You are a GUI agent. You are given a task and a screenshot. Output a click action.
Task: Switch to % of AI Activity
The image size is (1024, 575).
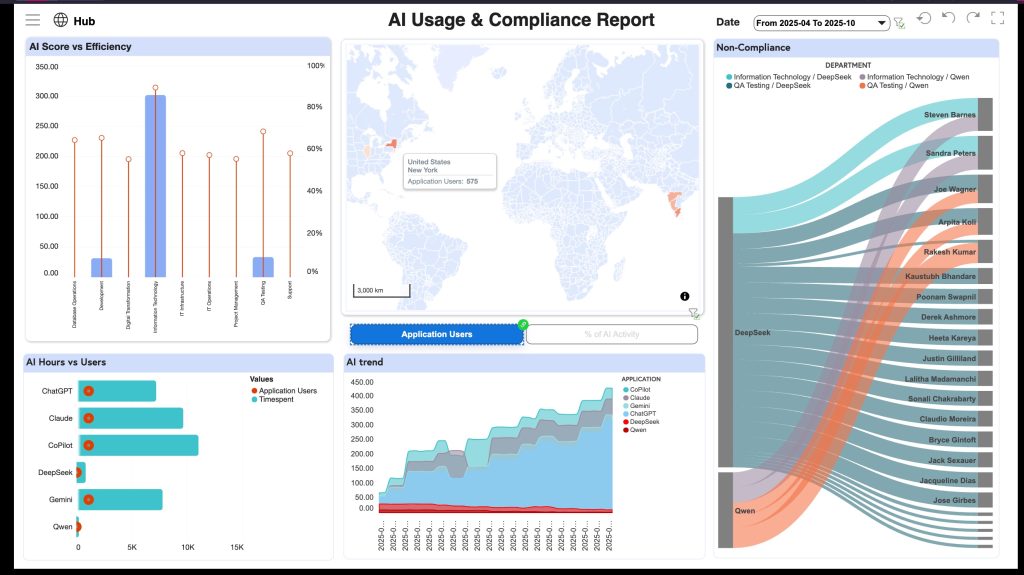point(611,334)
